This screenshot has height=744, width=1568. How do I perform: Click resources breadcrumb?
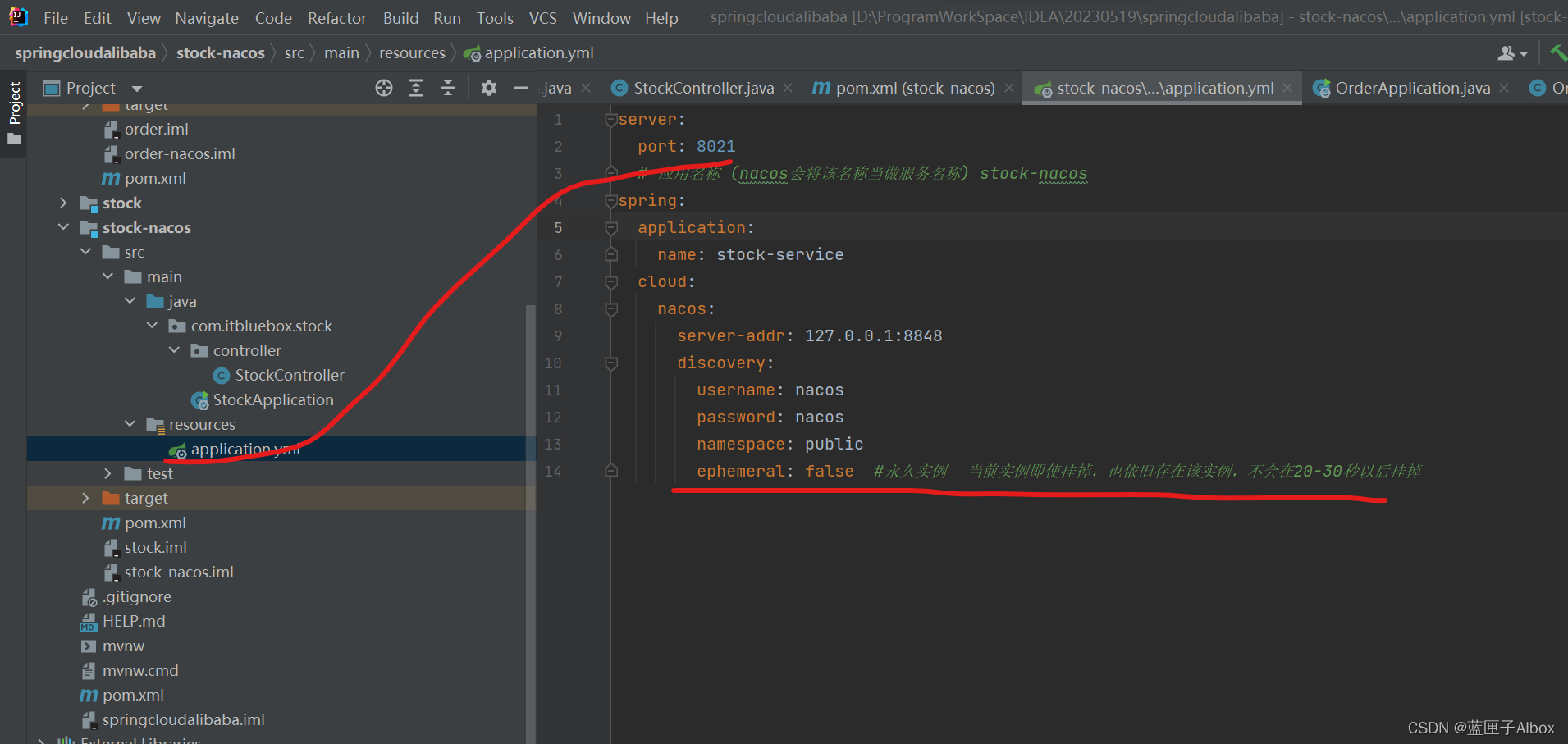coord(412,53)
